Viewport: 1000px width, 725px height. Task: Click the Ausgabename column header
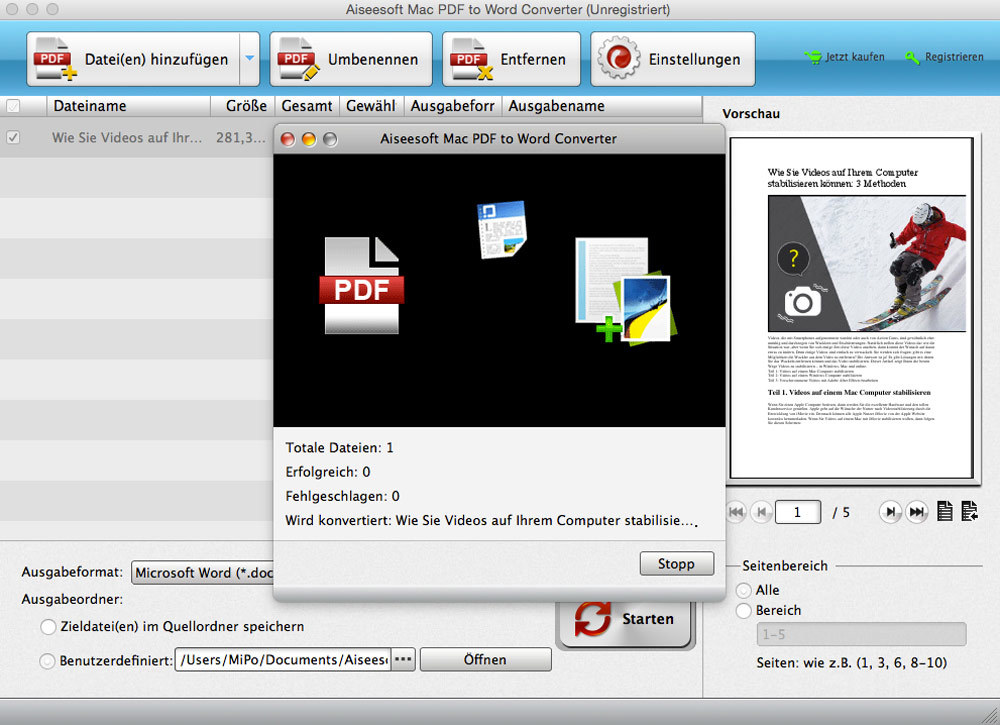(601, 106)
